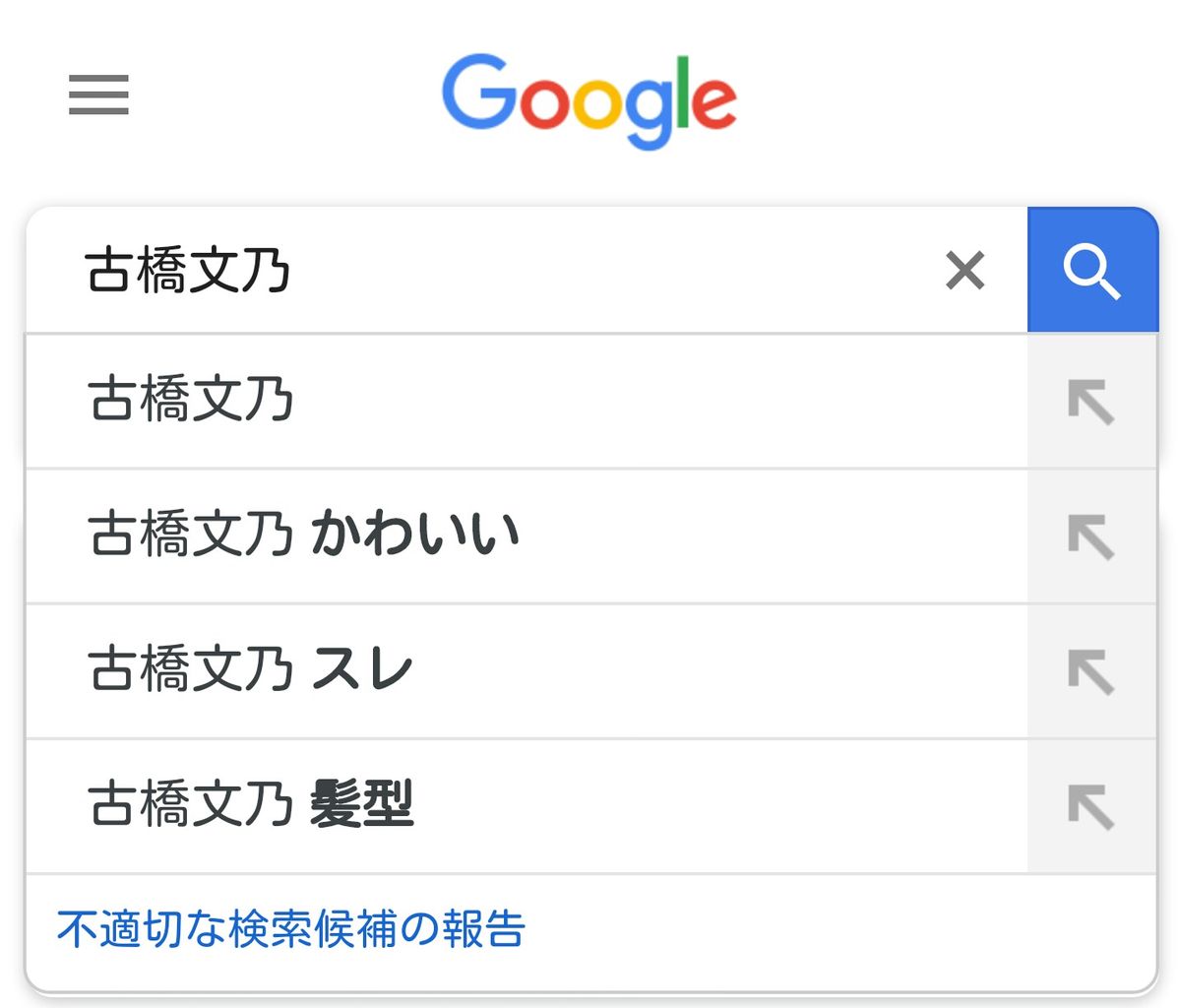Tap arrow icon next to スレ suggestion
This screenshot has width=1179, height=1008.
[x=1090, y=672]
